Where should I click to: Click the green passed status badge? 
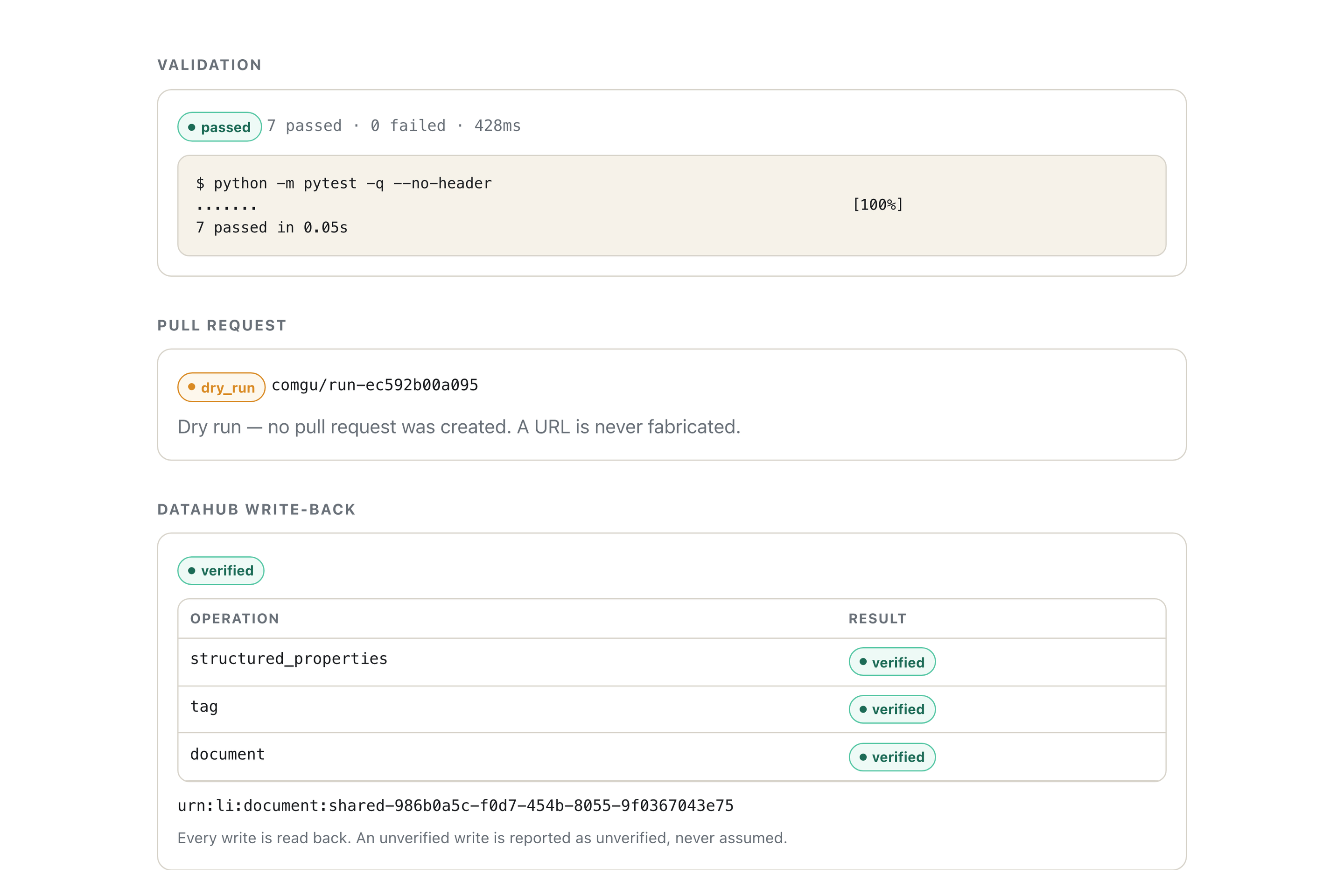pyautogui.click(x=219, y=127)
